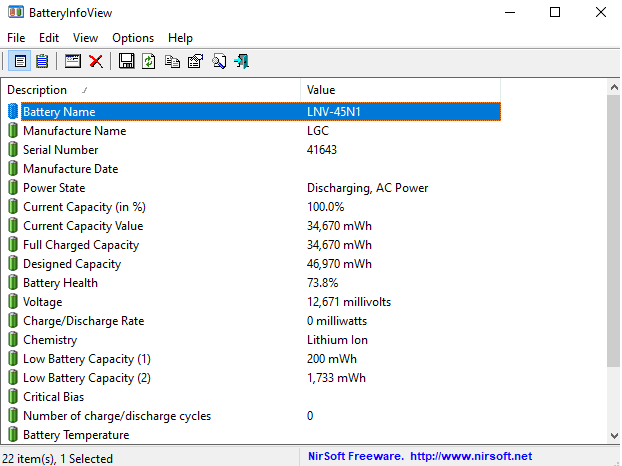Open the Edit menu

coord(49,38)
